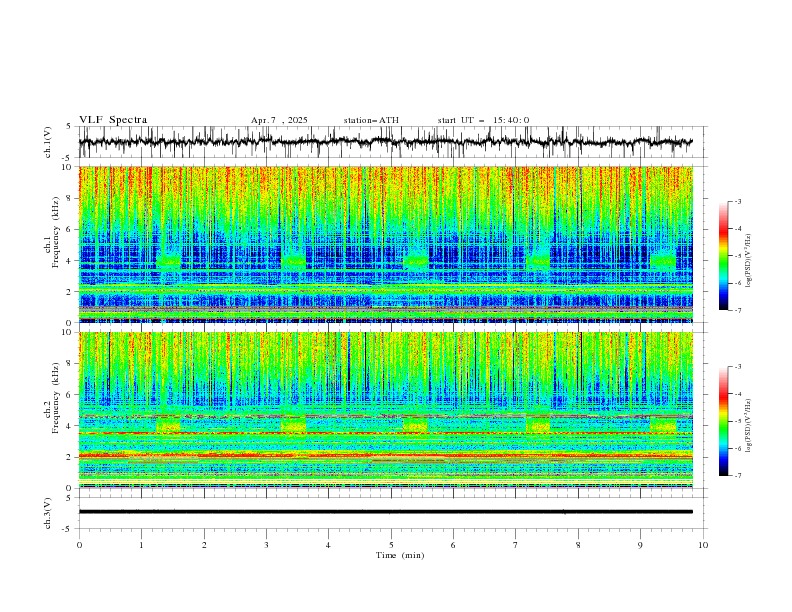Select the "start UT = 15:40:0" text
This screenshot has width=792, height=612.
click(x=483, y=120)
